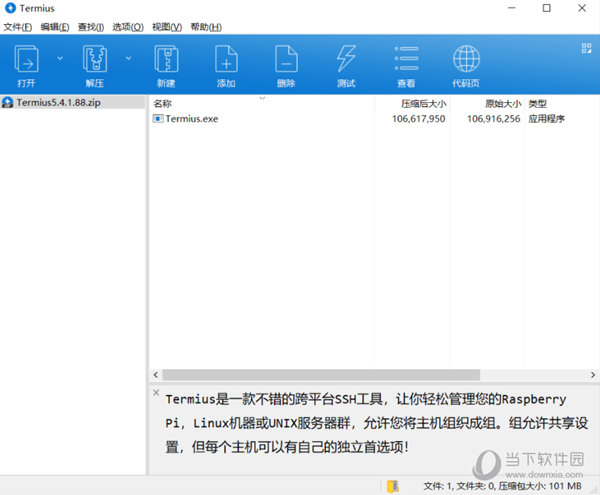Image resolution: width=600 pixels, height=495 pixels.
Task: Open the 编辑(E) menu
Action: pyautogui.click(x=55, y=27)
